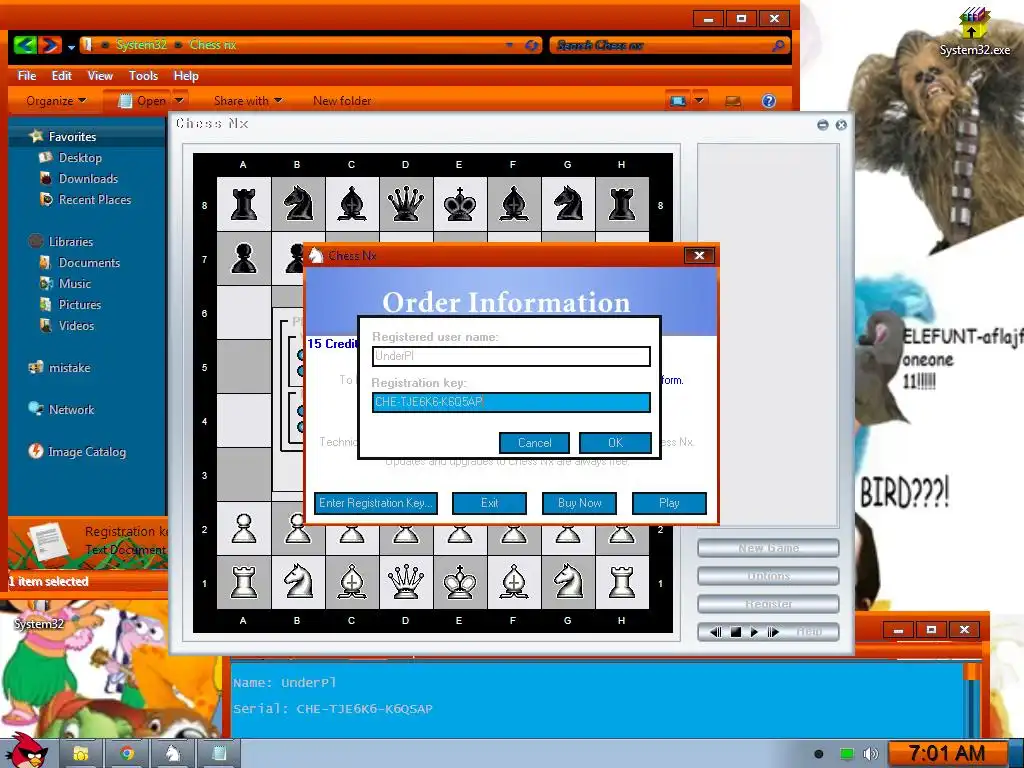The height and width of the screenshot is (768, 1024).
Task: Click the Options button in Chess Nx
Action: coord(768,576)
